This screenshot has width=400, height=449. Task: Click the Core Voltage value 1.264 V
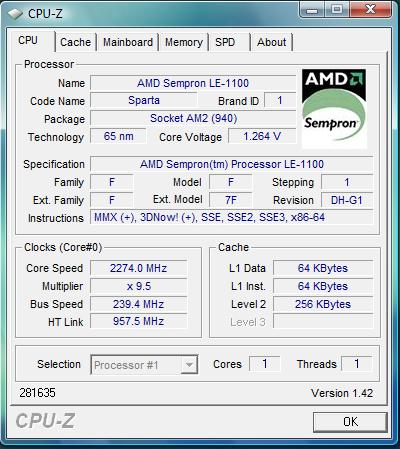(262, 136)
